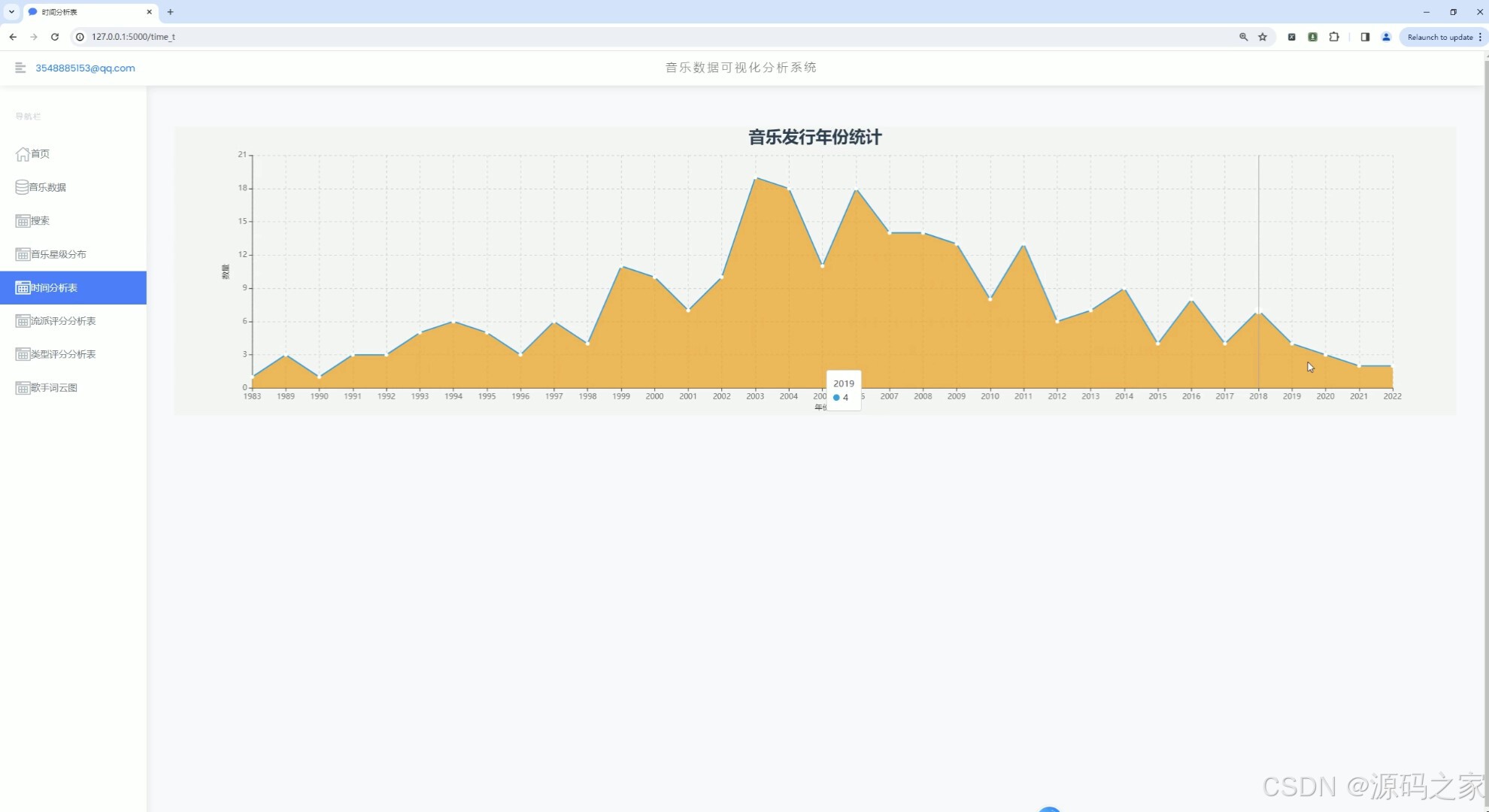Open the browser side panel icon

pyautogui.click(x=1365, y=36)
